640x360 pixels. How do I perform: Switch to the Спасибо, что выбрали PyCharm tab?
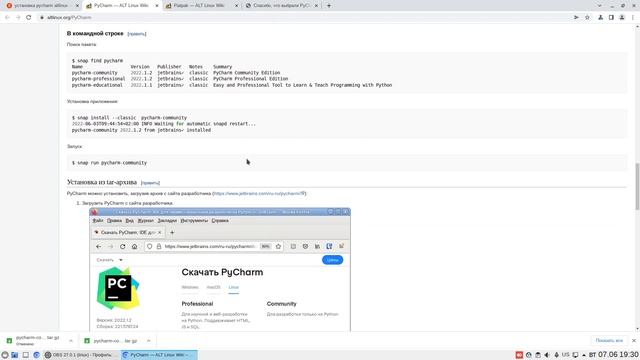pyautogui.click(x=282, y=6)
